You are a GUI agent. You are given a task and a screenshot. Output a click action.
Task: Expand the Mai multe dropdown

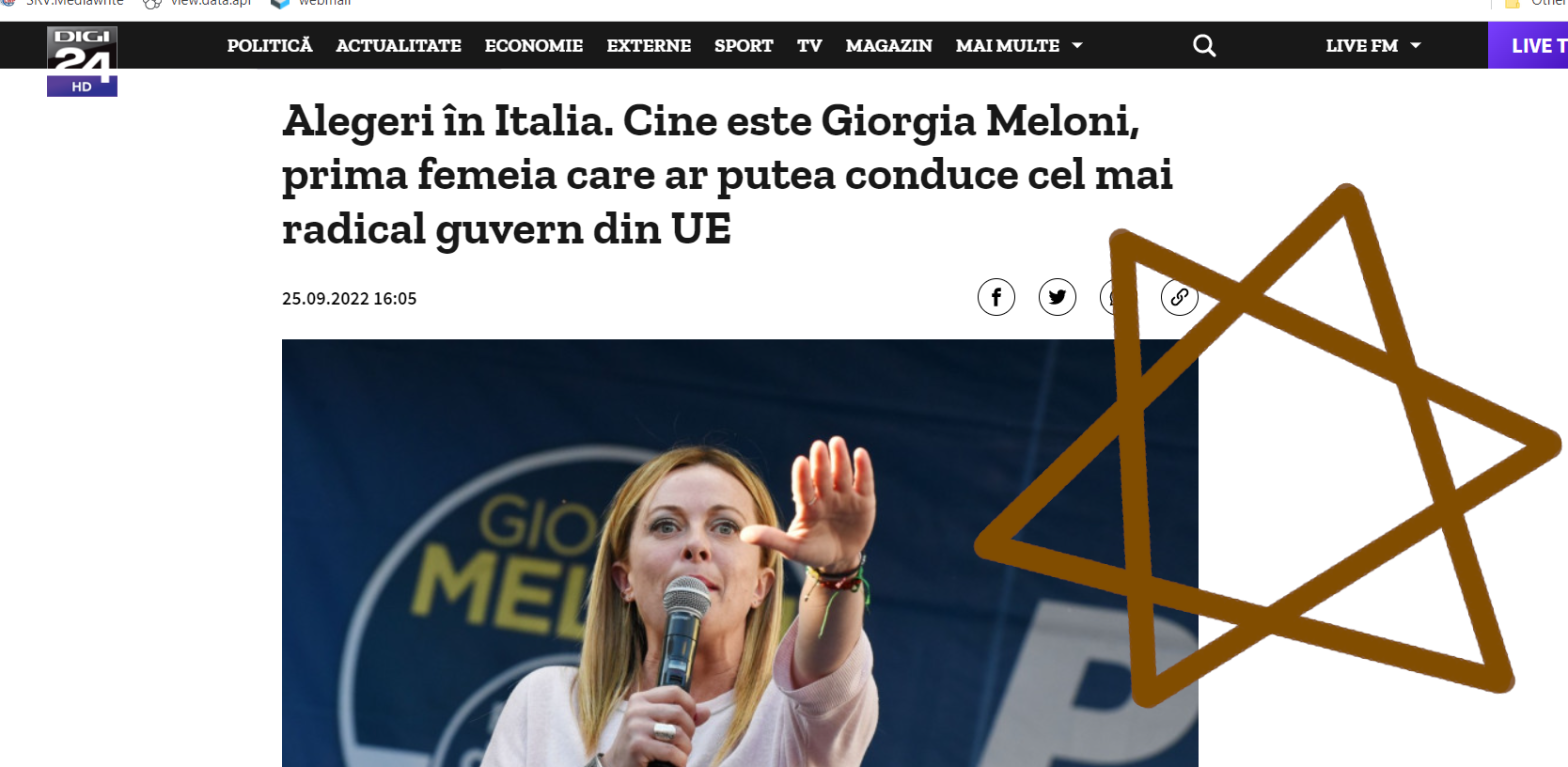[x=1019, y=46]
